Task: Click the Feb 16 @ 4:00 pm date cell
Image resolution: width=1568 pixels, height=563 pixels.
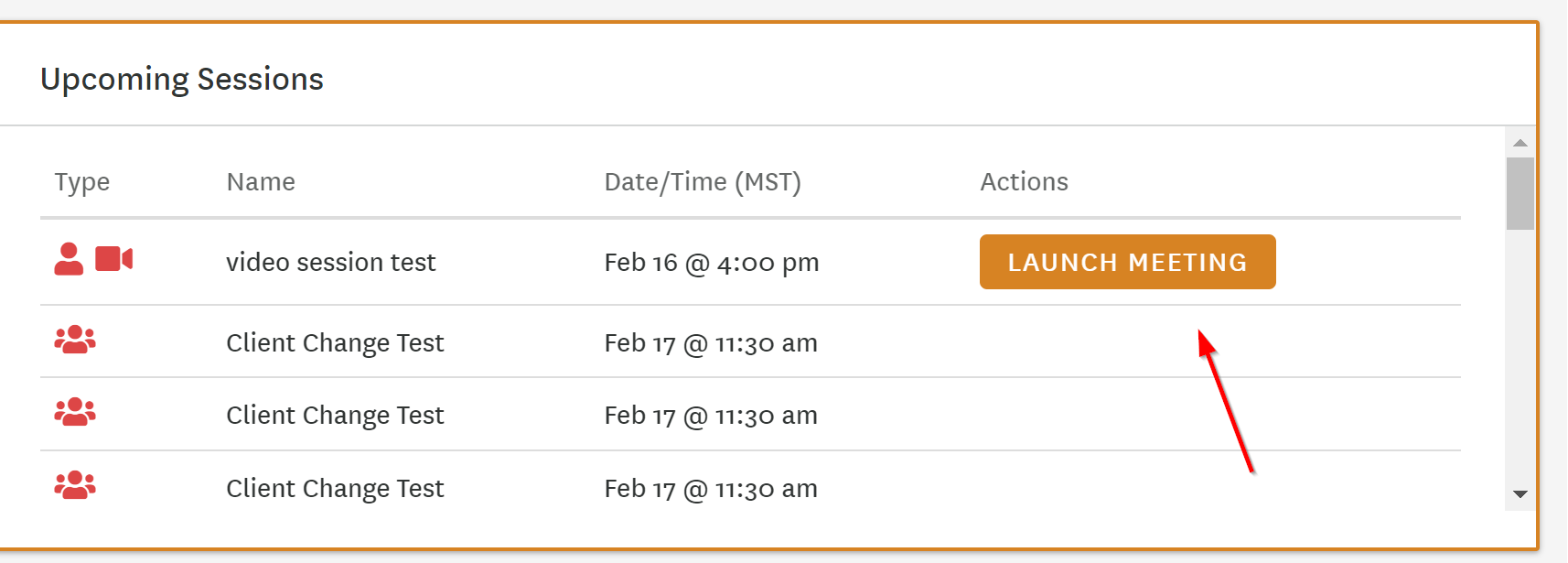Action: [712, 263]
